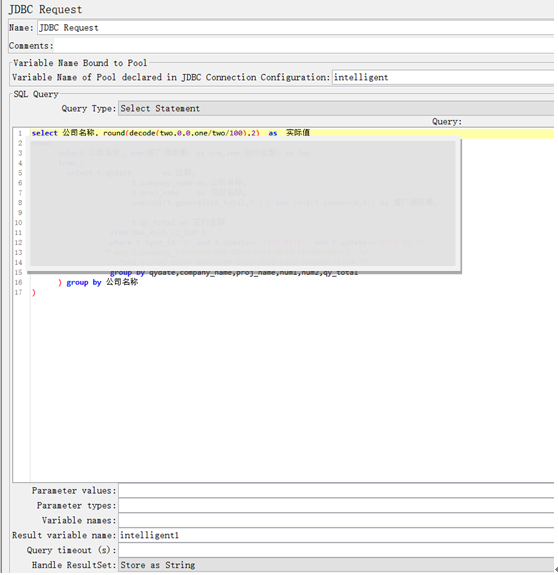558x575 pixels.
Task: Click line number 16 in the editor gutter
Action: click(19, 282)
